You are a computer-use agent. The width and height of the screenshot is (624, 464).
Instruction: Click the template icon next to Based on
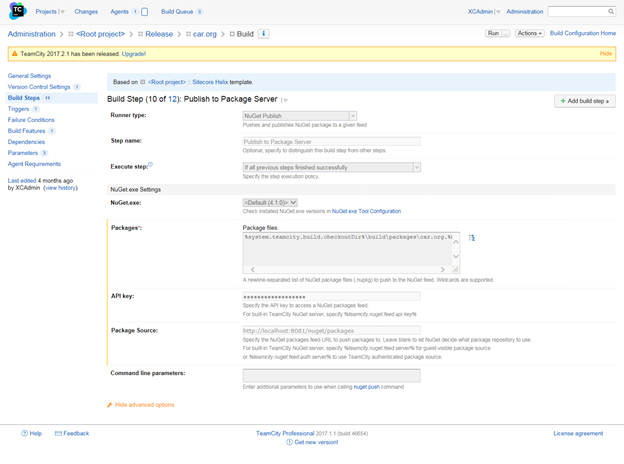click(x=142, y=82)
